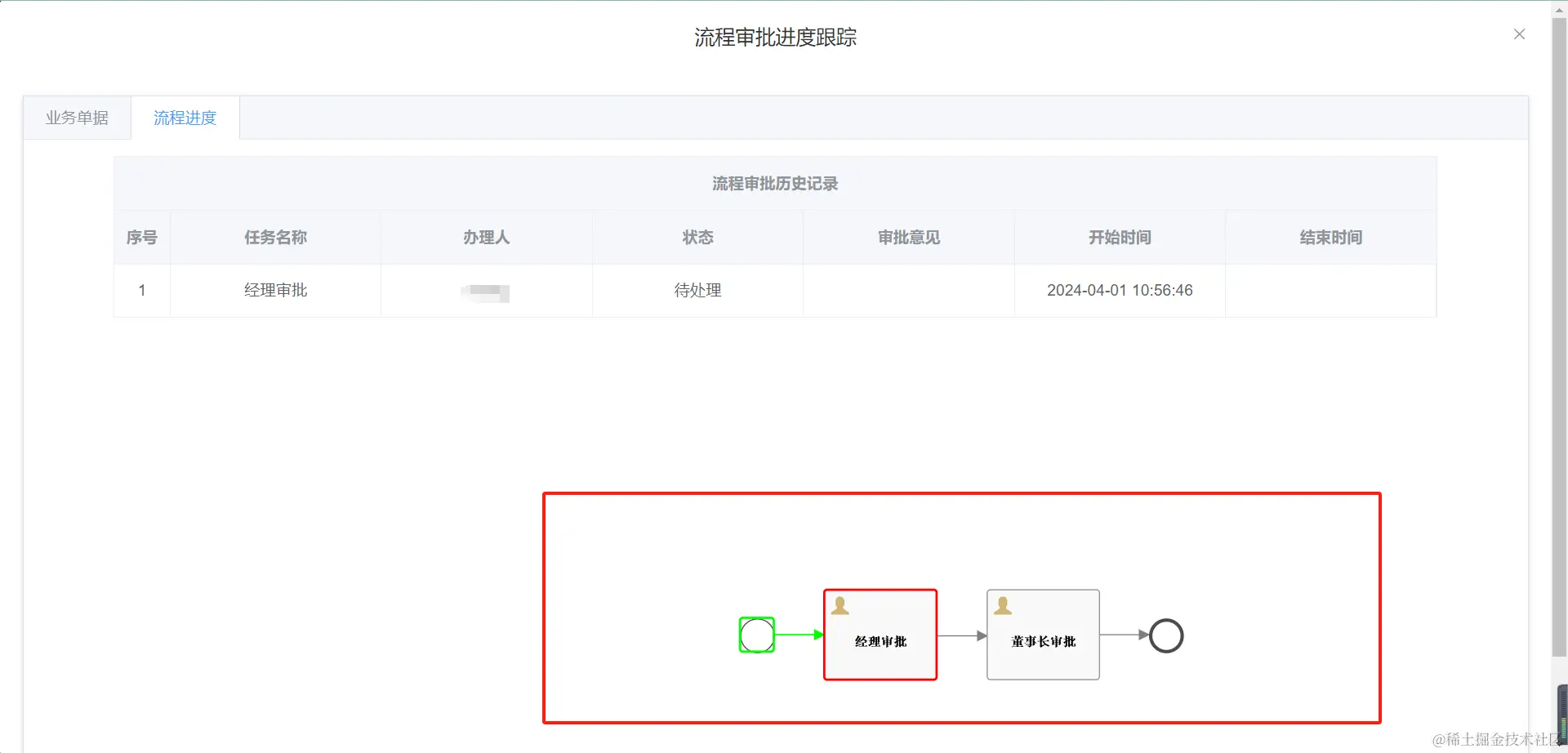Click the 审批意见 column header
Image resolution: width=1568 pixels, height=753 pixels.
[x=909, y=238]
